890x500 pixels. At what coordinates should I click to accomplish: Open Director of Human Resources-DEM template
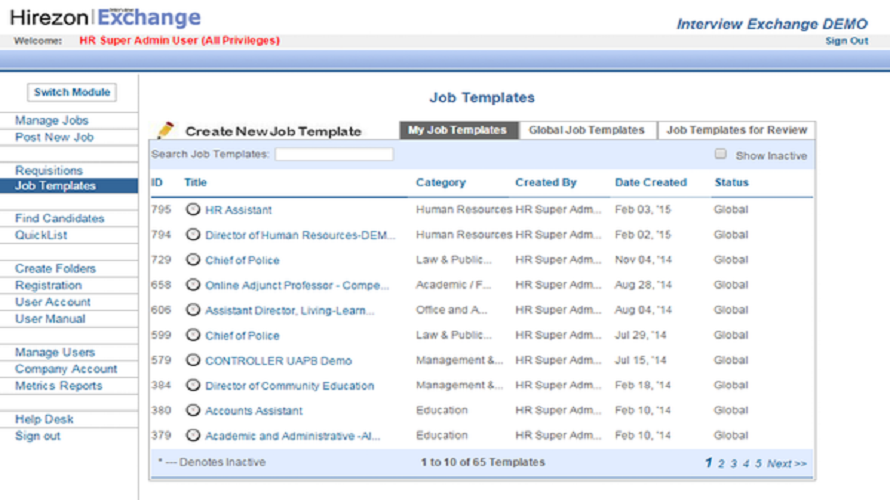pyautogui.click(x=300, y=235)
